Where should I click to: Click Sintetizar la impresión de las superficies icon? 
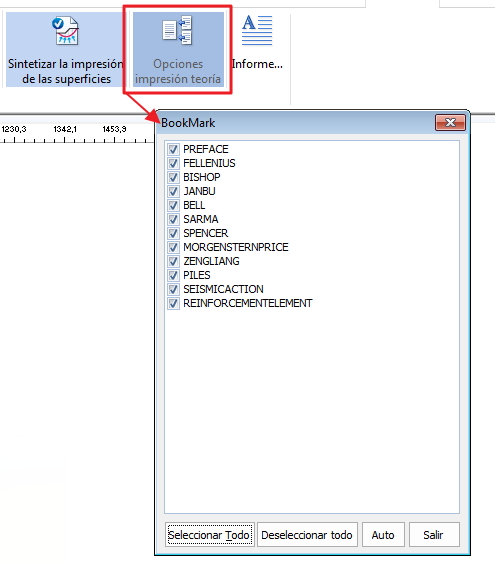click(65, 31)
